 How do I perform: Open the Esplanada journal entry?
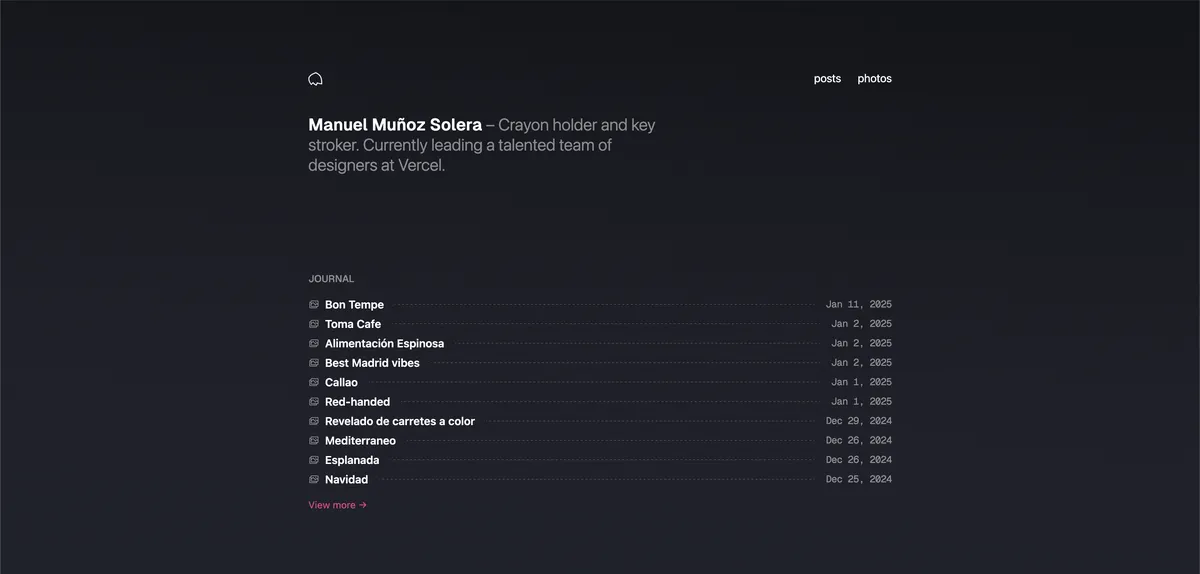[352, 460]
